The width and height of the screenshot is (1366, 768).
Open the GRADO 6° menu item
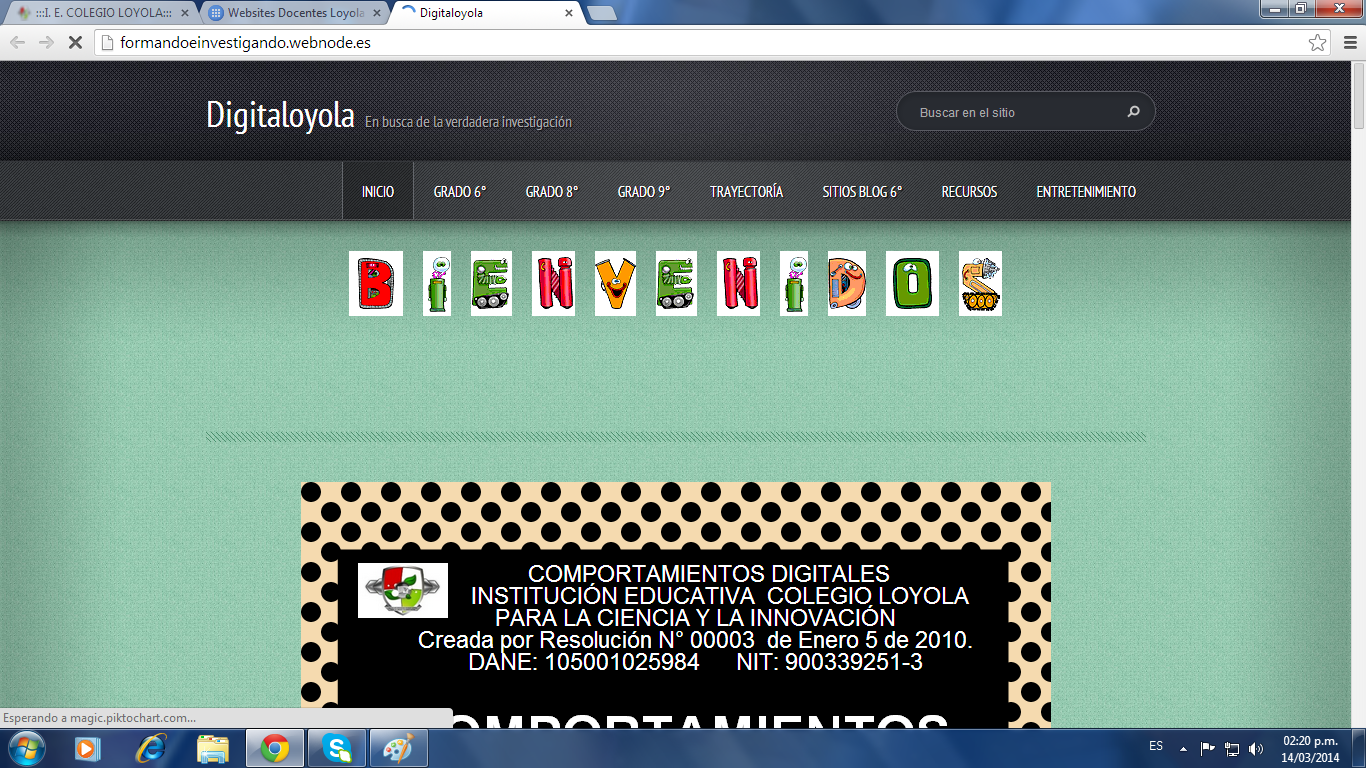(x=459, y=192)
